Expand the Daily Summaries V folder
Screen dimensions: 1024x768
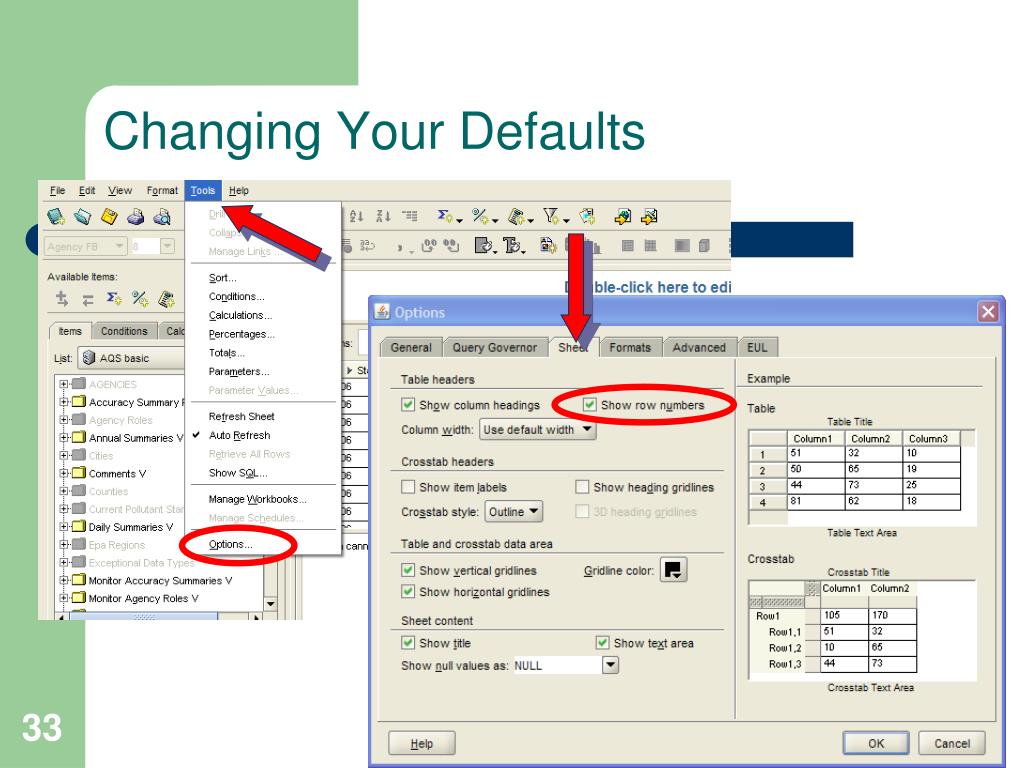63,526
